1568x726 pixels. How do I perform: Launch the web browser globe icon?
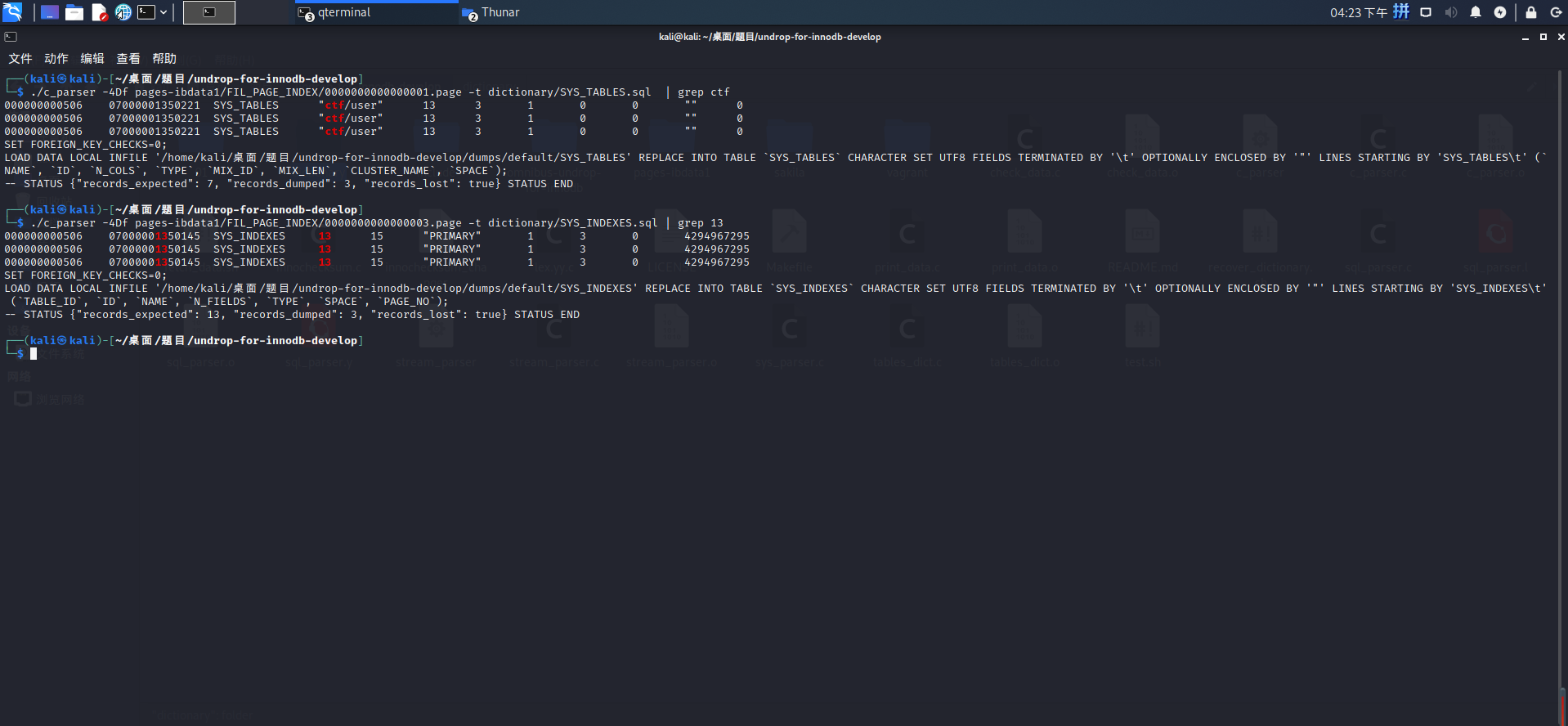[x=123, y=12]
